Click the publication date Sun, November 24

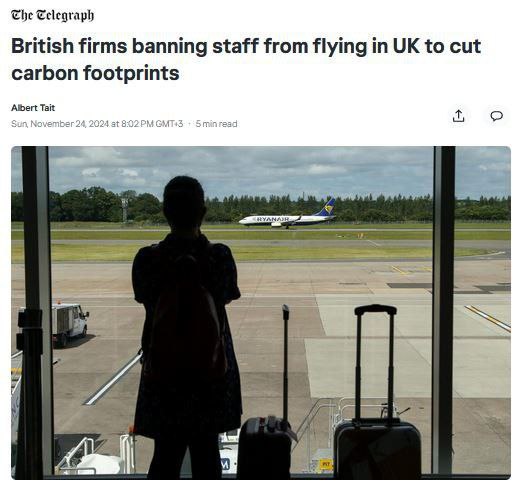point(60,124)
